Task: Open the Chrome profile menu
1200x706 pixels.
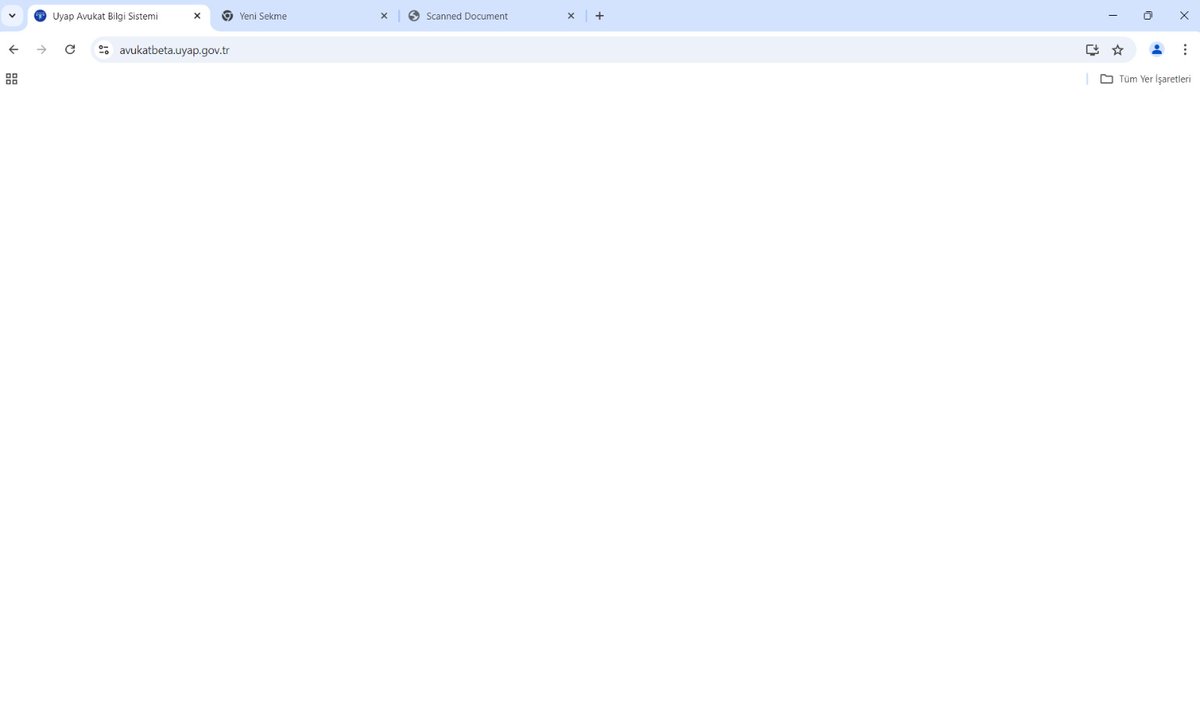Action: tap(1157, 49)
